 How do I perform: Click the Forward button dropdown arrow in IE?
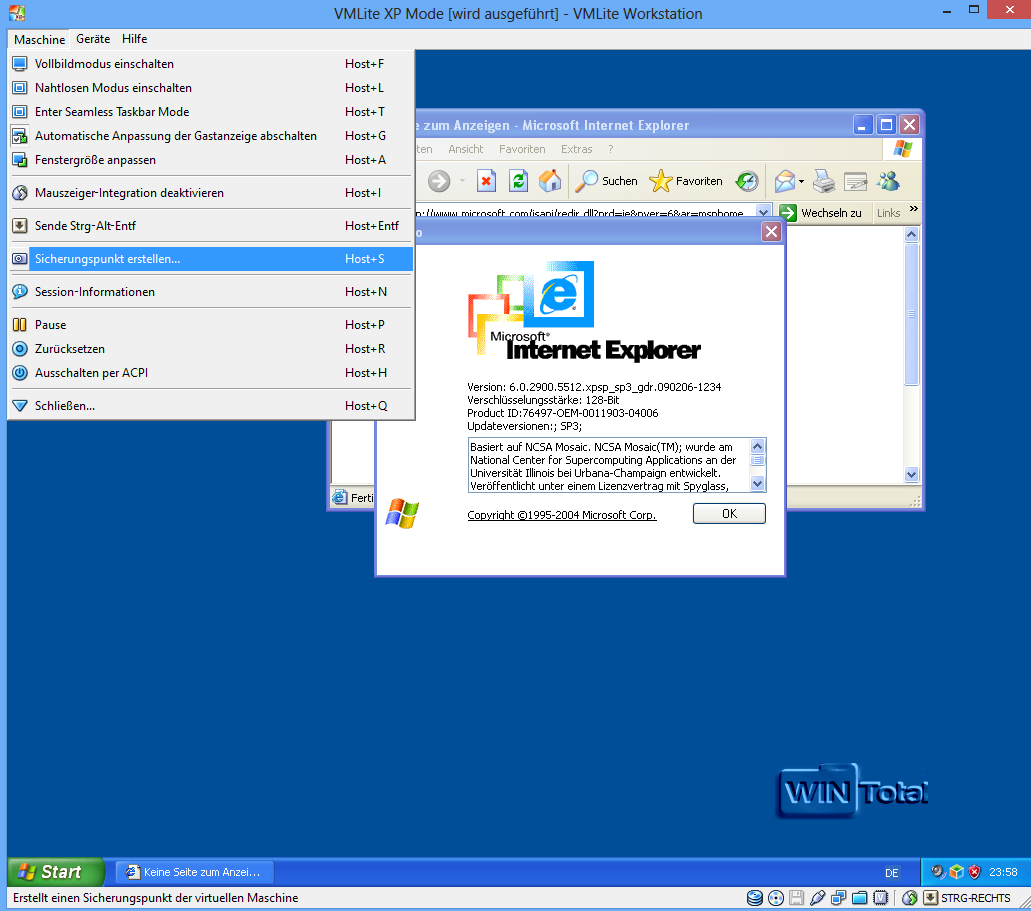[462, 181]
